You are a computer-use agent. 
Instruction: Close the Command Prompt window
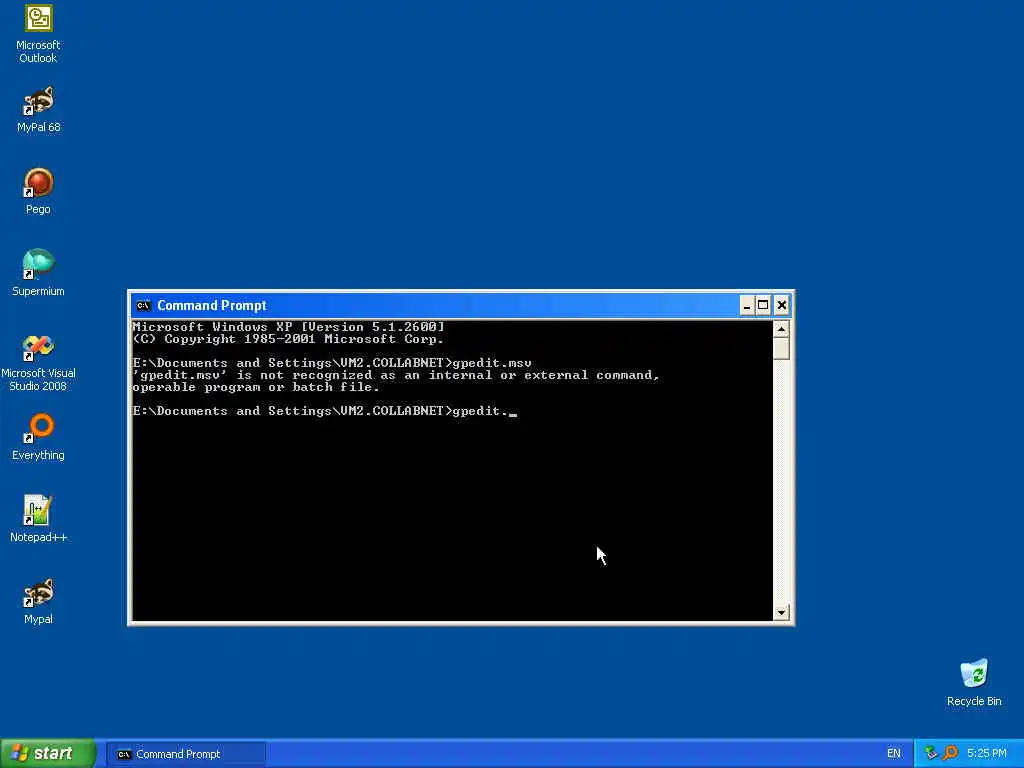click(x=782, y=305)
